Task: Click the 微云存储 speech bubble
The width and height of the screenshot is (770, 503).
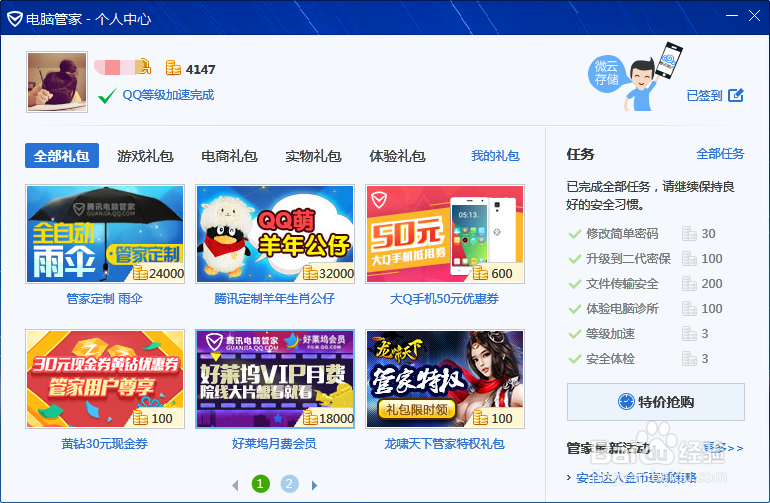Action: tap(606, 73)
